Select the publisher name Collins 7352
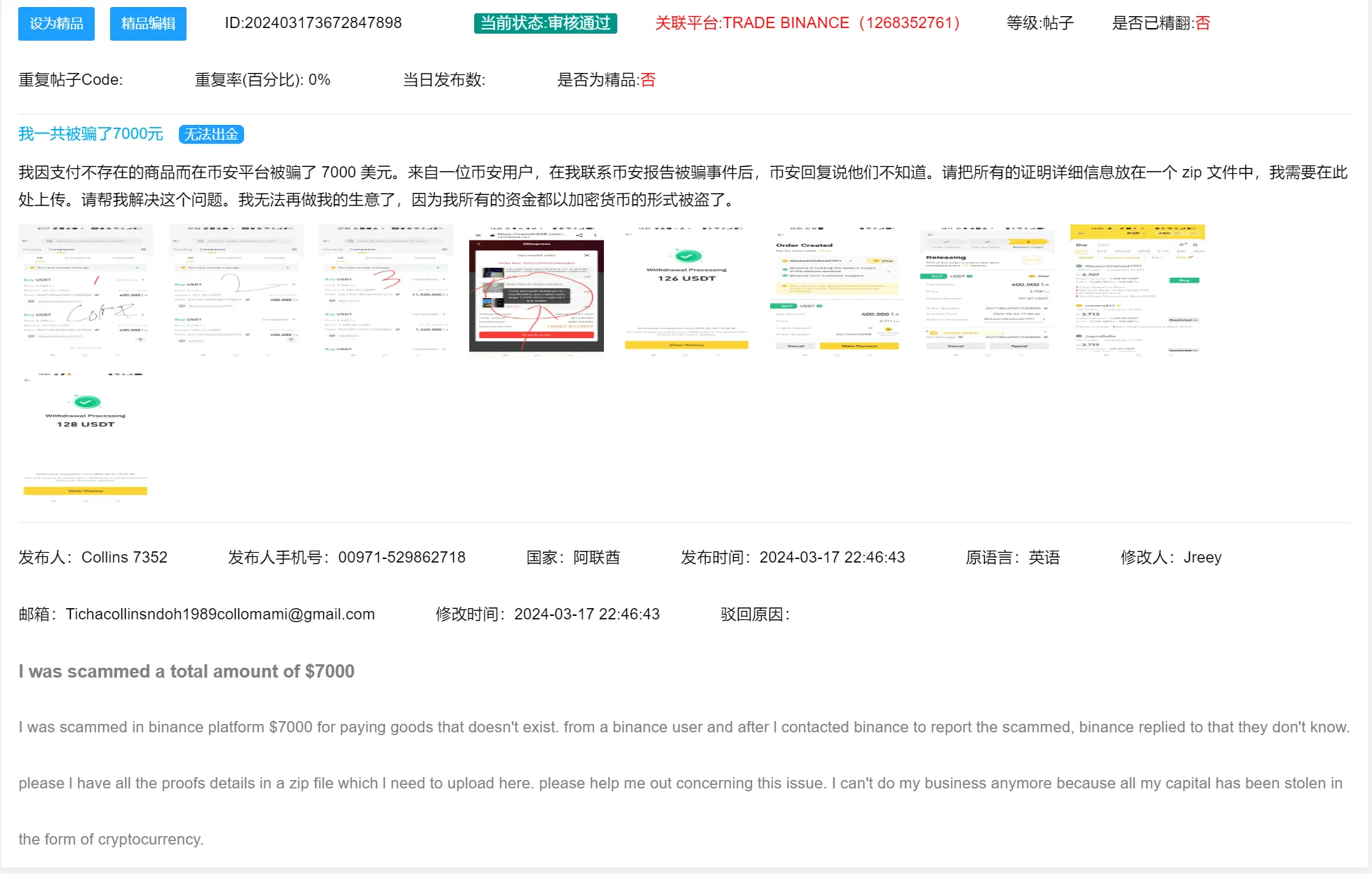Screen dimensions: 1372x874 click(124, 558)
